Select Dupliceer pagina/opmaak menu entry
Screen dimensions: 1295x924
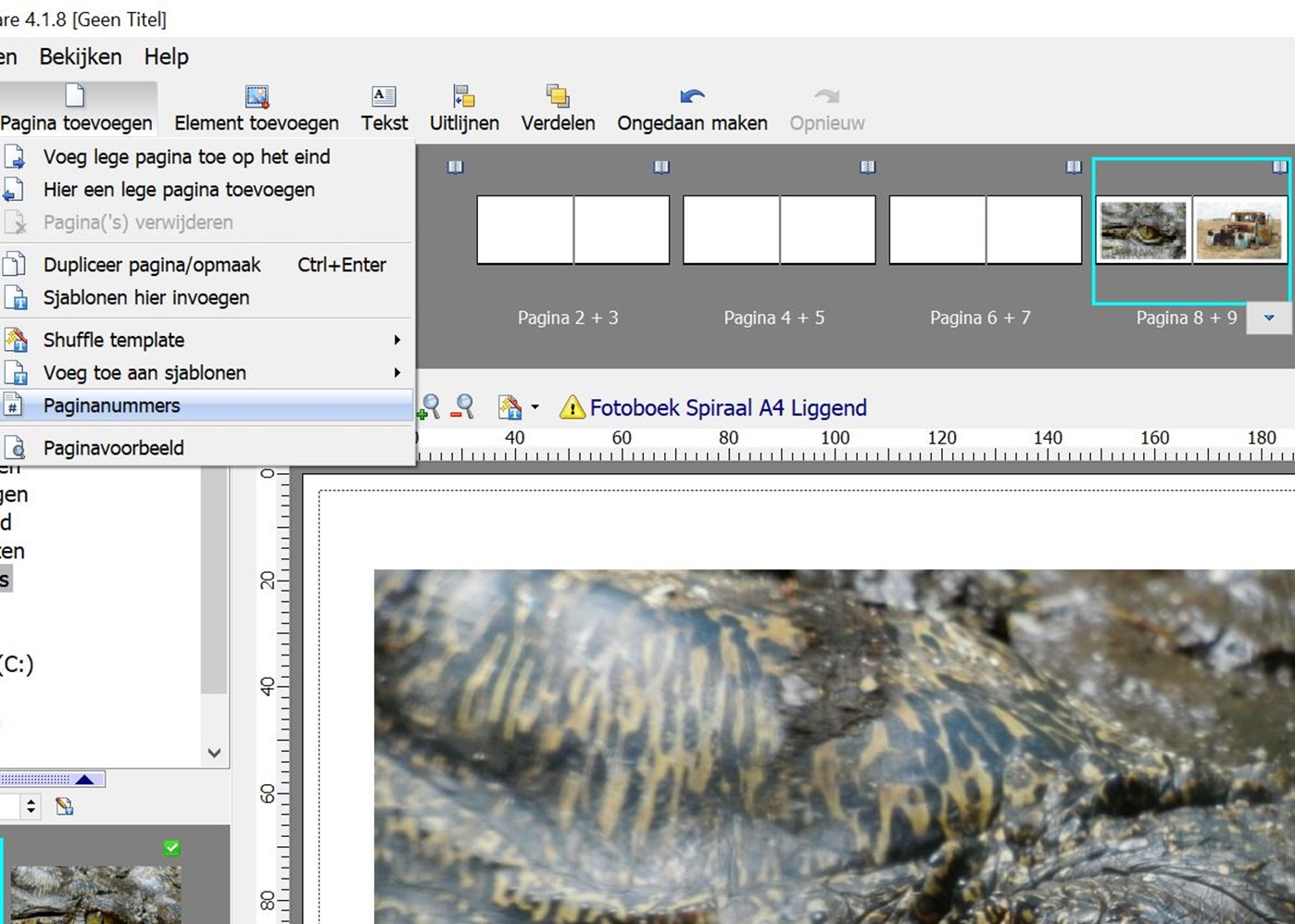tap(152, 265)
